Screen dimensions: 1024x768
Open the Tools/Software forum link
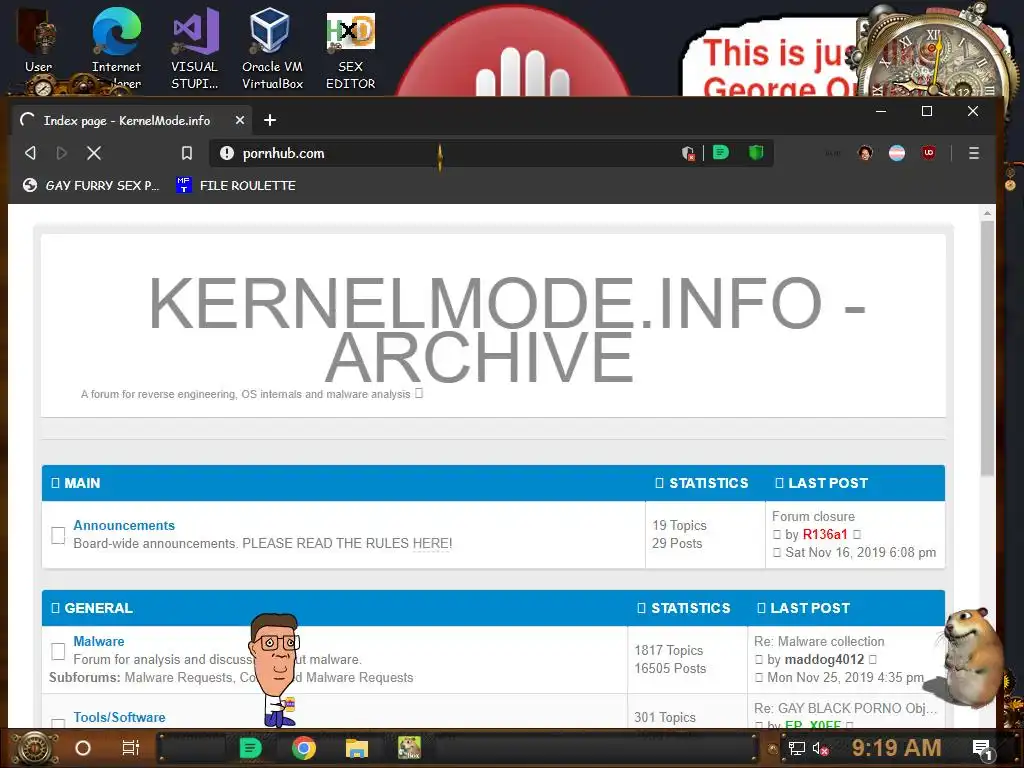(x=120, y=717)
